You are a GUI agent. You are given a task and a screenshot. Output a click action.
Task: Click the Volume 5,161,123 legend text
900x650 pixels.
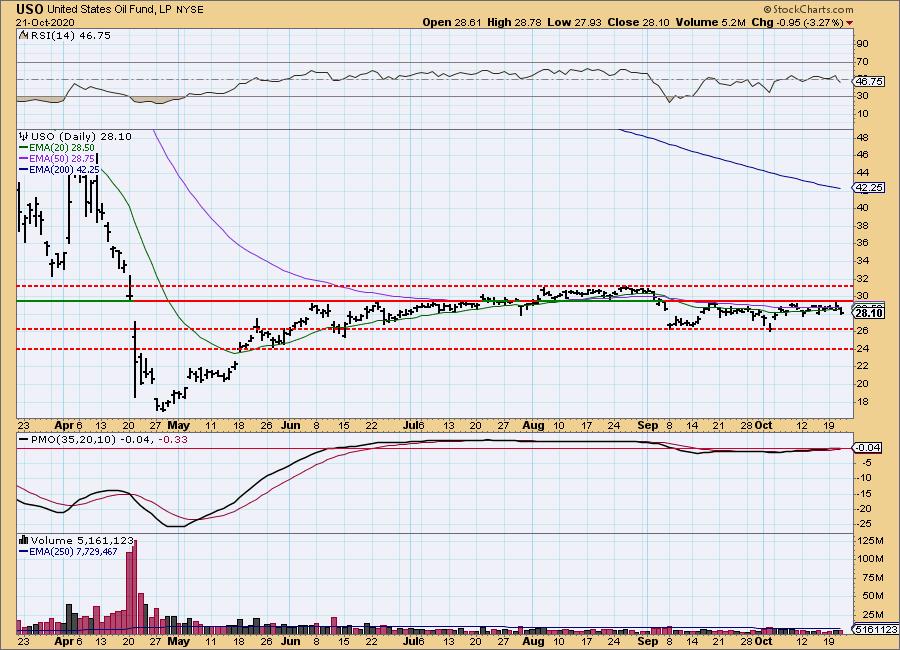(82, 540)
